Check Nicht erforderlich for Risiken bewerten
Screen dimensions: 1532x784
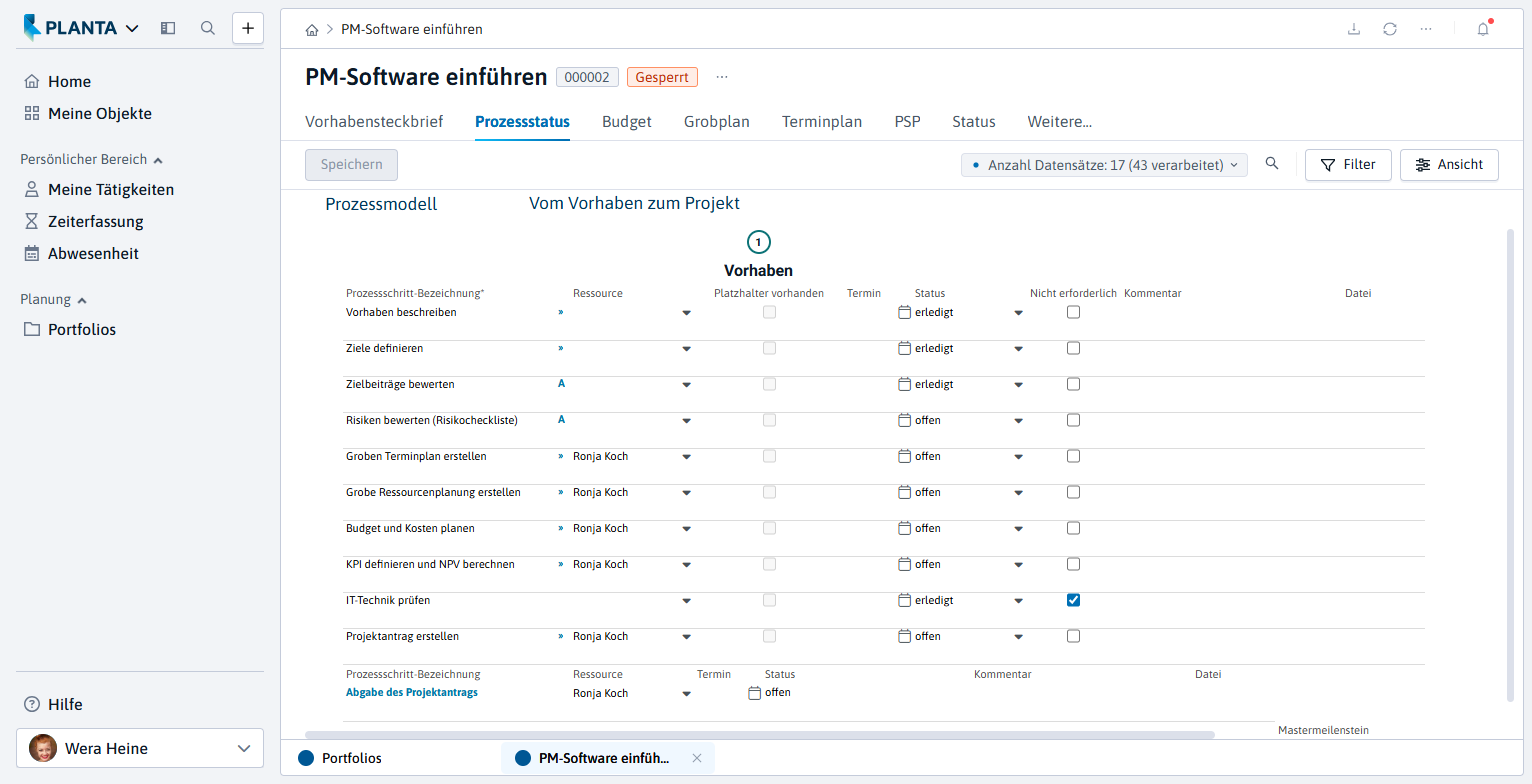coord(1073,420)
